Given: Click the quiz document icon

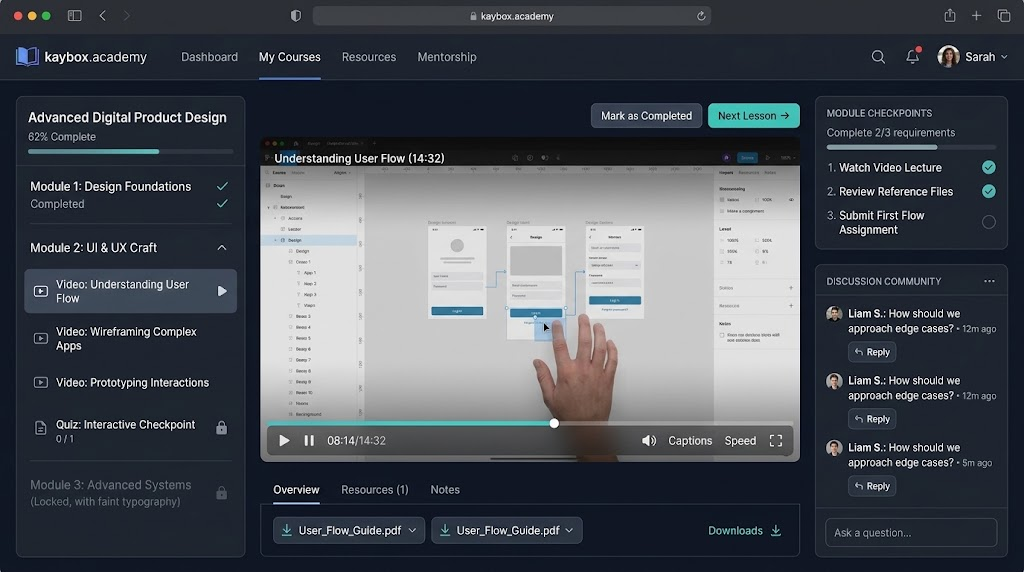Looking at the screenshot, I should 40,428.
